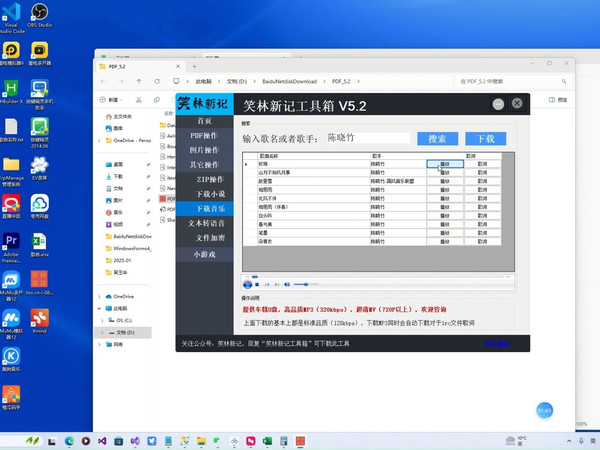Adjust the player volume slider

click(306, 284)
